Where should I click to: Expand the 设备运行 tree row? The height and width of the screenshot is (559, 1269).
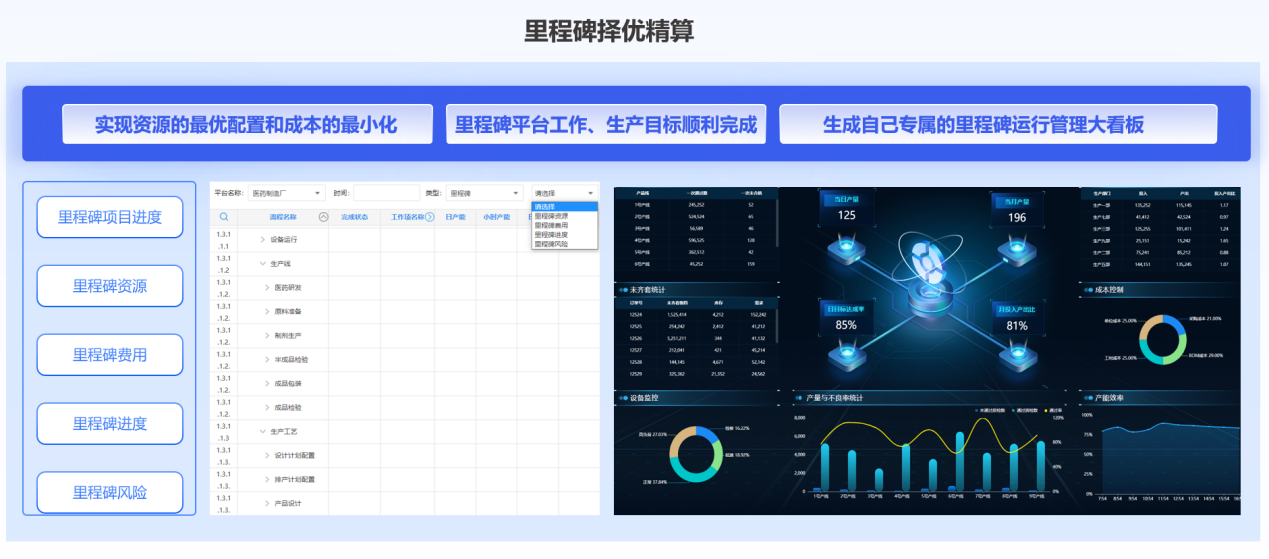coord(263,240)
